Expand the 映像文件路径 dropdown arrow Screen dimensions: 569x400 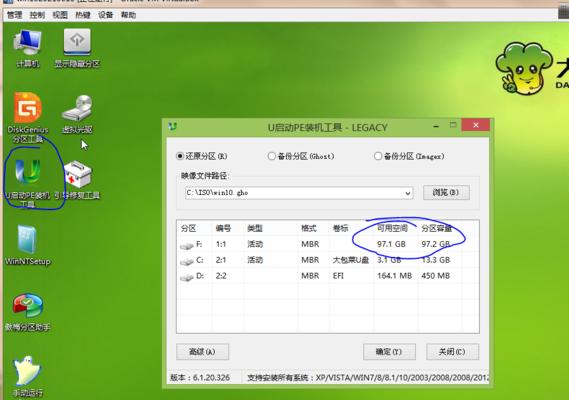[x=408, y=193]
